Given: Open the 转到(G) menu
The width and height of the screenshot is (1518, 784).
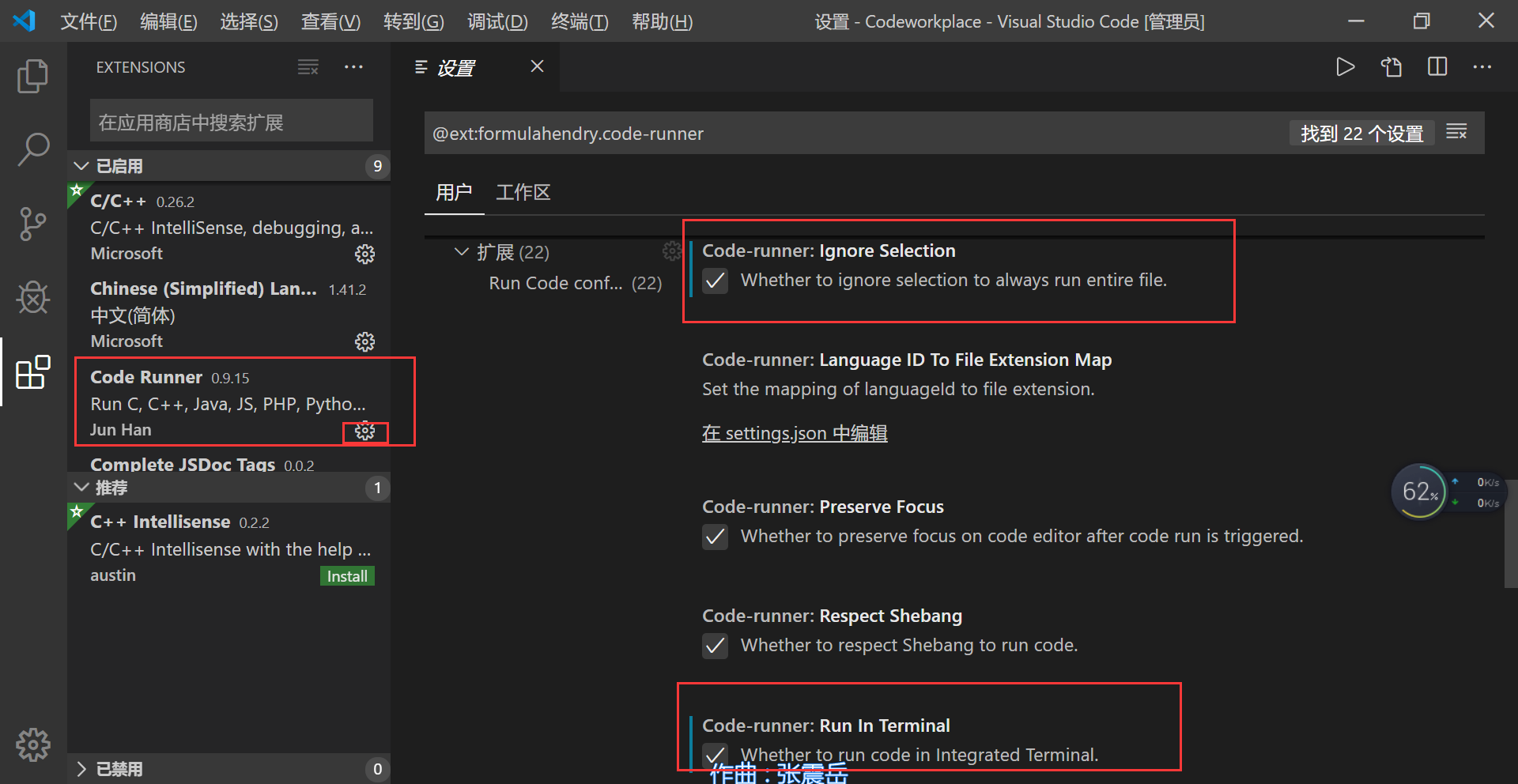Looking at the screenshot, I should (413, 21).
